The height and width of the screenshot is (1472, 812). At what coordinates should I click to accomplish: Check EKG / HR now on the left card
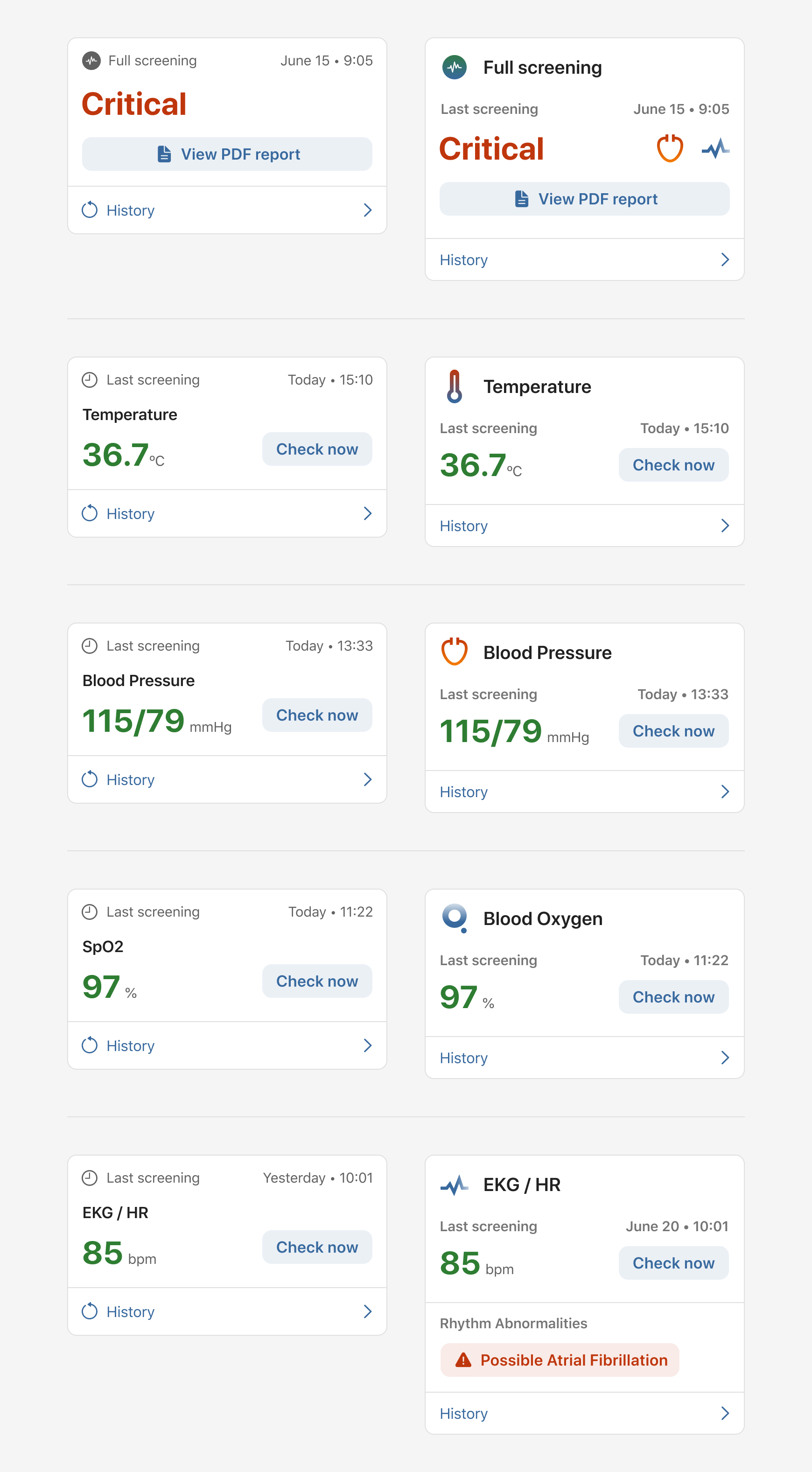coord(317,1247)
